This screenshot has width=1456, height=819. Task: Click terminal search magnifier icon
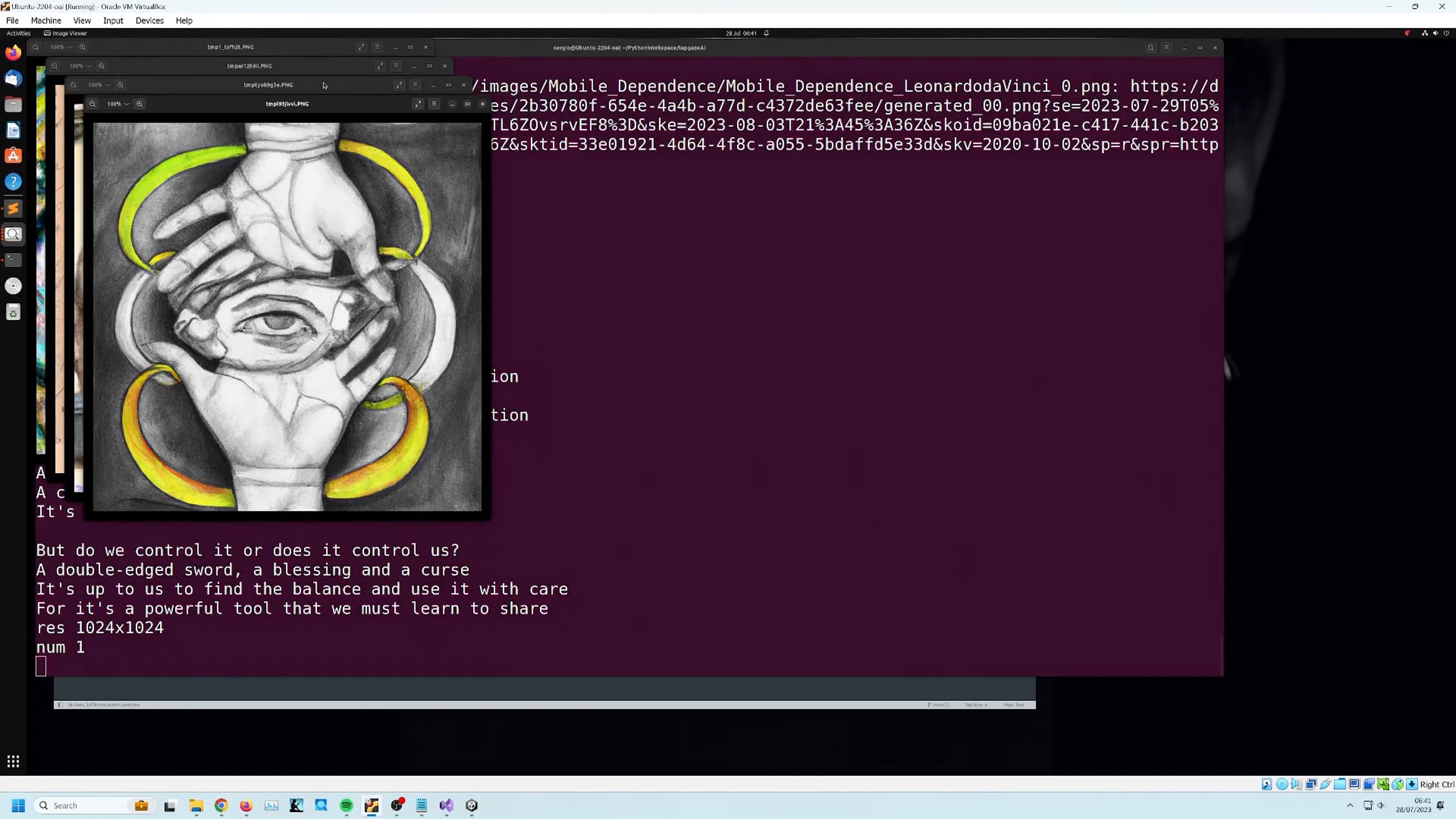point(1150,47)
